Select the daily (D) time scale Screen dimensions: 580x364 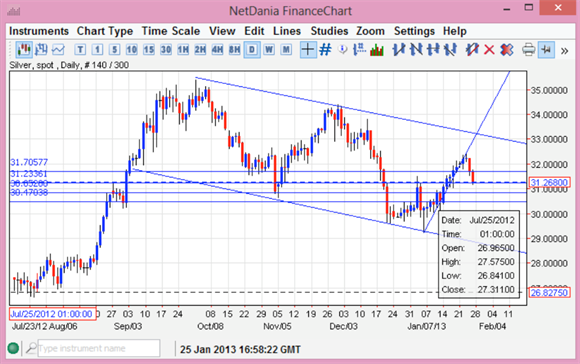click(x=252, y=50)
